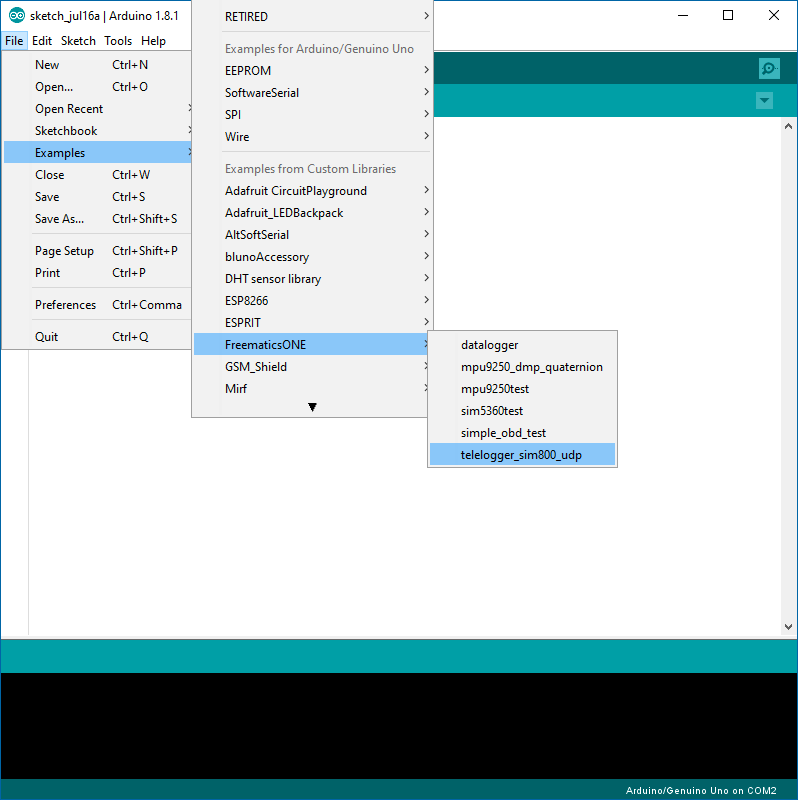Select the FreematicsONE submenu entry
The image size is (798, 800).
click(x=311, y=344)
